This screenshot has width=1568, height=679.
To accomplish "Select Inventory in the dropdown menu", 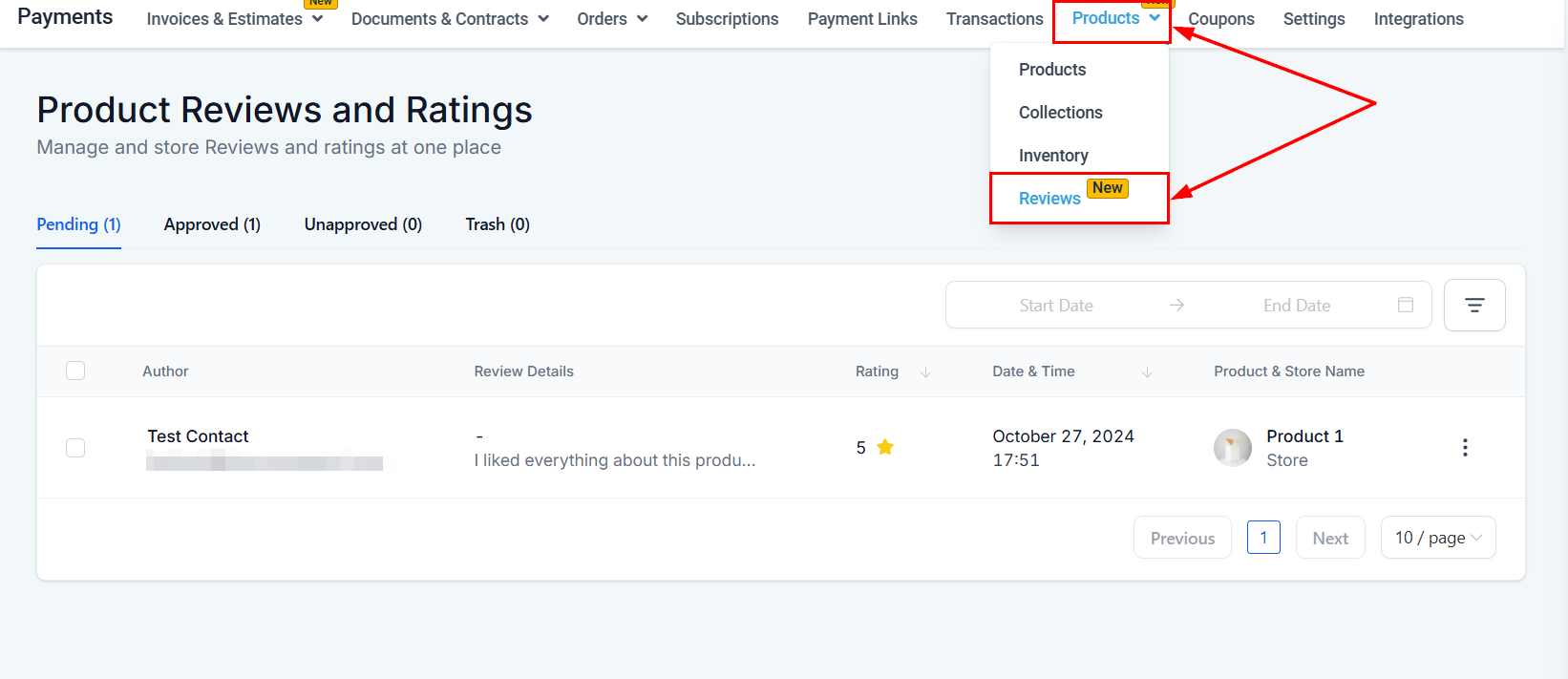I will (1053, 156).
